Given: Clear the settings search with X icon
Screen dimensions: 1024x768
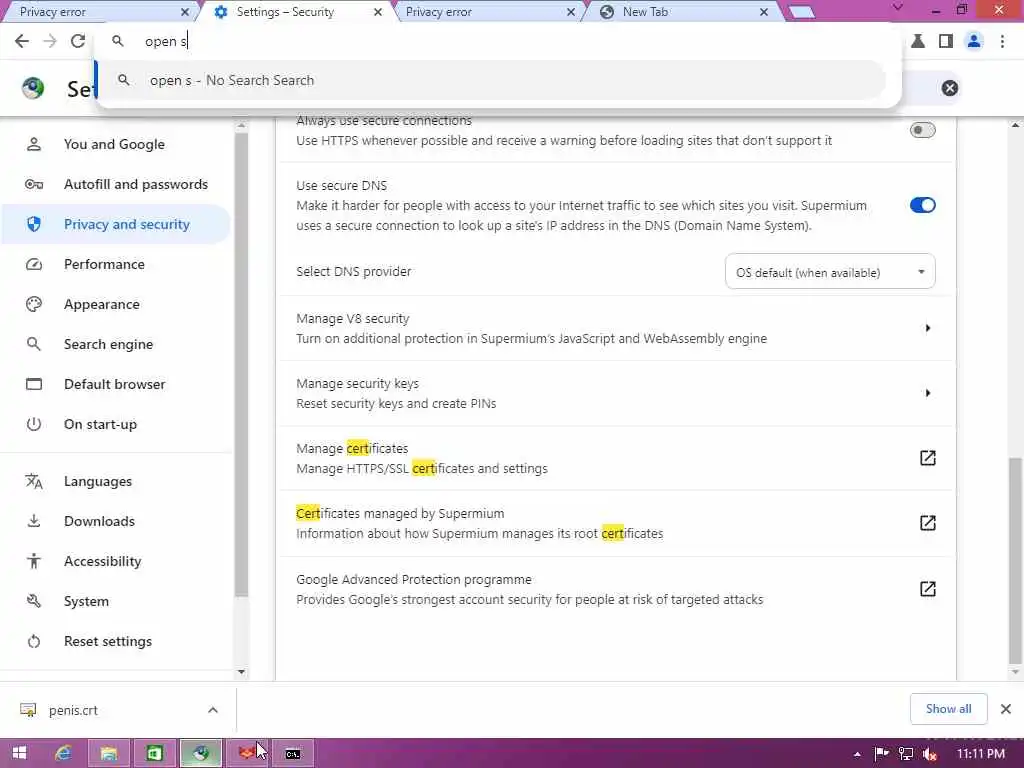Looking at the screenshot, I should tap(950, 88).
